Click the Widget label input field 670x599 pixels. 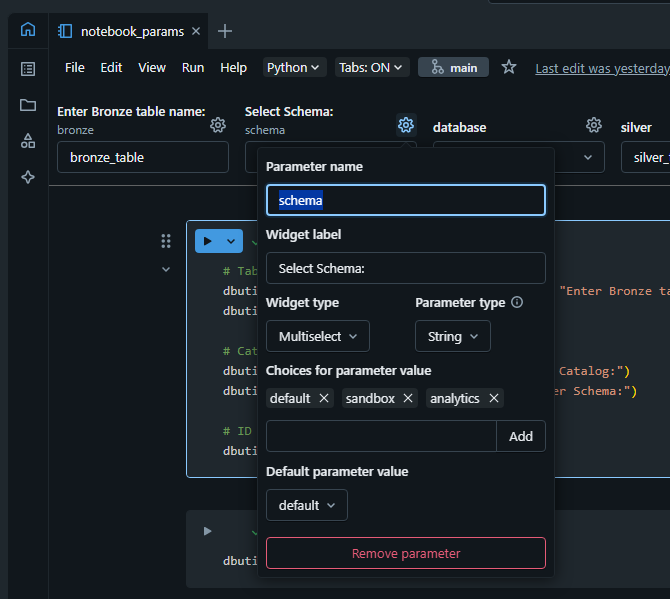point(405,268)
